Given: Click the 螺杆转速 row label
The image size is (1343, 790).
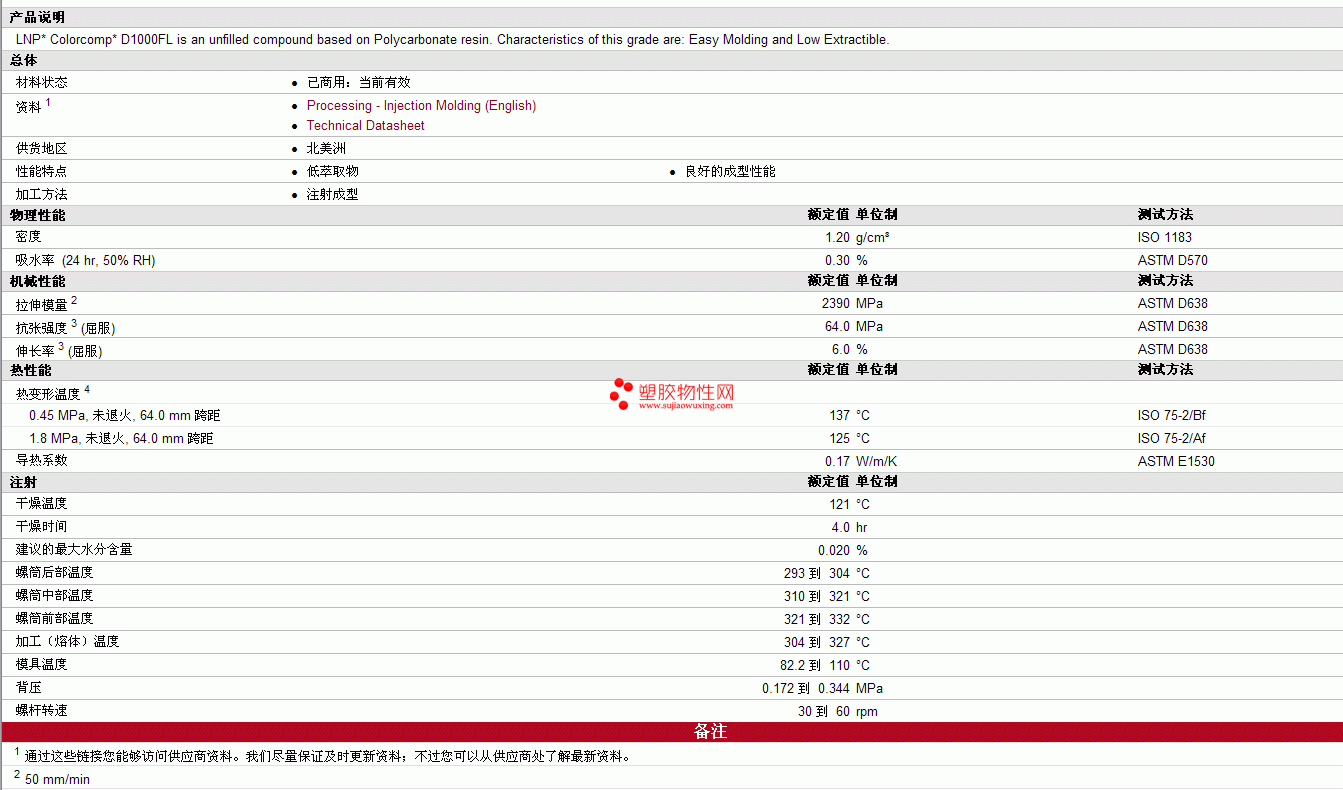Looking at the screenshot, I should pos(42,711).
